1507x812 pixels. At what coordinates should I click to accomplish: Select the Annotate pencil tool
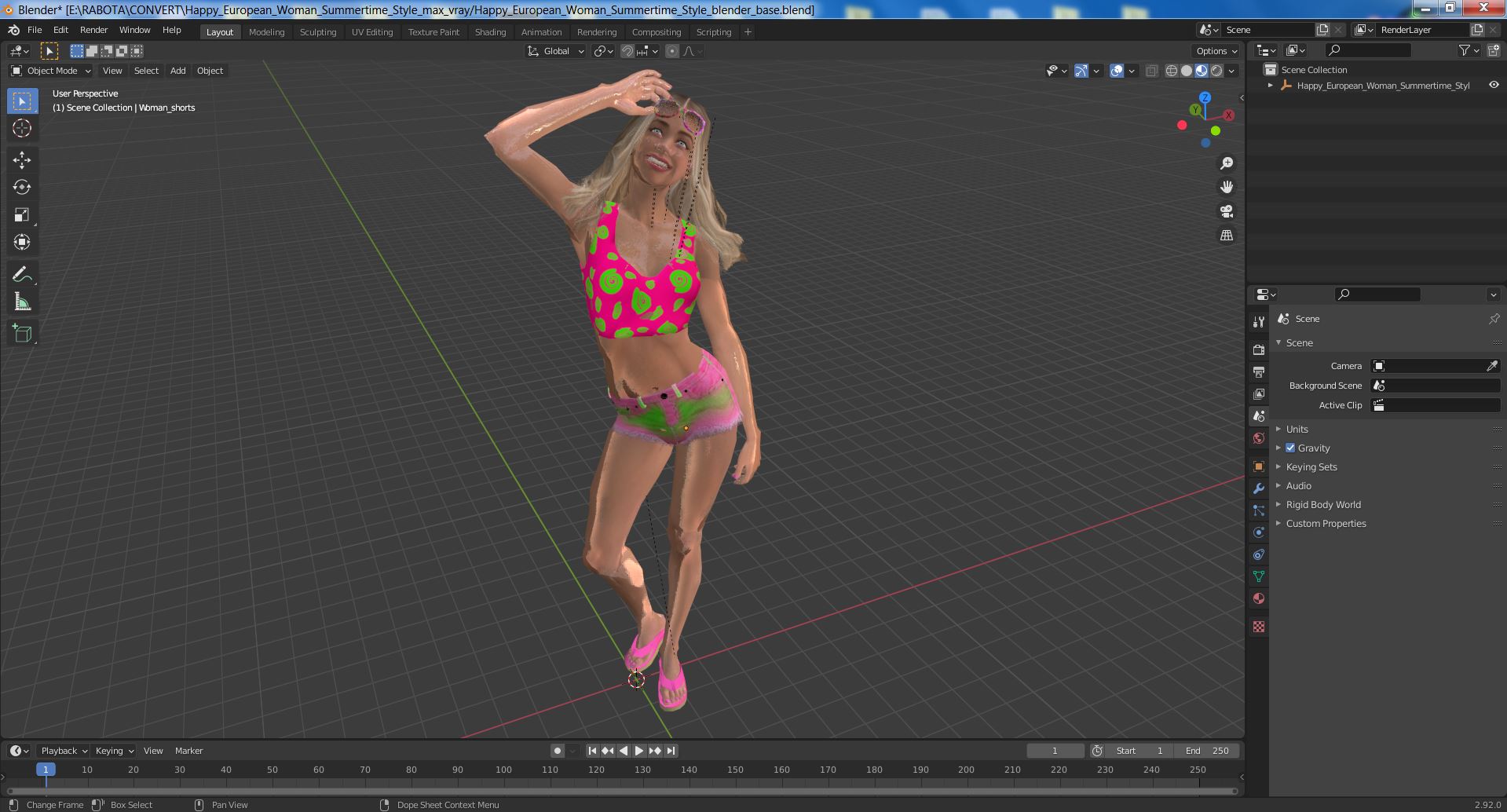[22, 275]
